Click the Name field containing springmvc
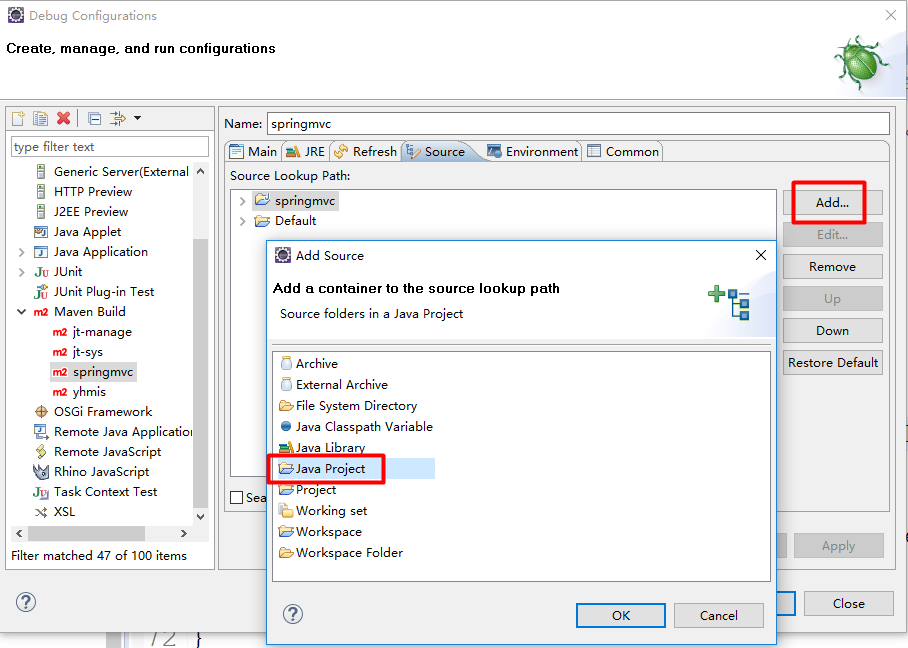908x648 pixels. 578,124
